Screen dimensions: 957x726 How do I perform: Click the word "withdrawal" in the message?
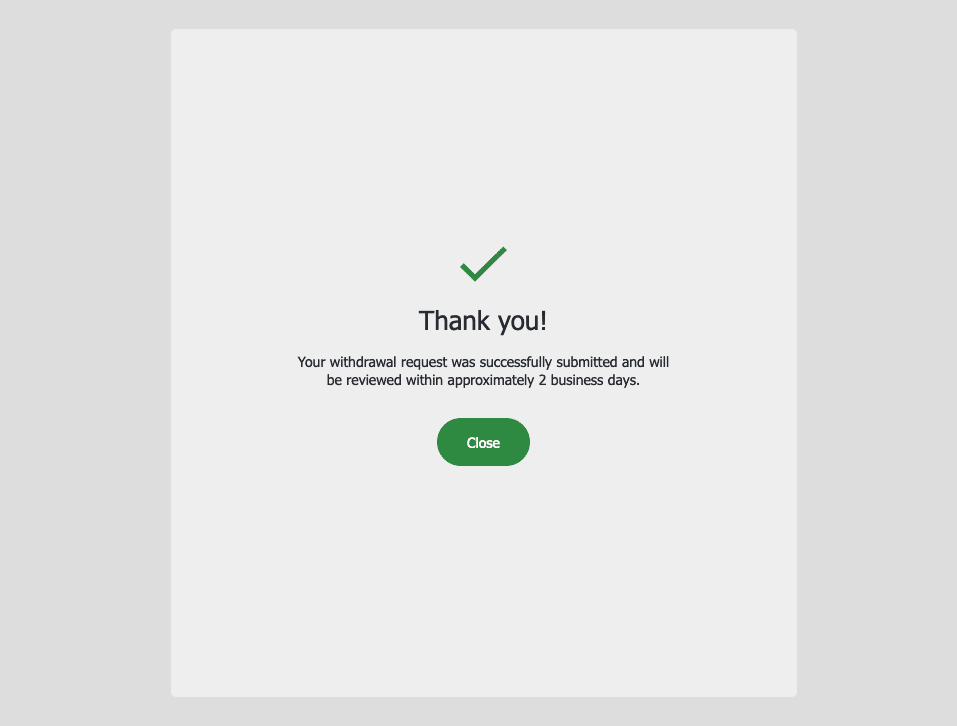tap(363, 362)
